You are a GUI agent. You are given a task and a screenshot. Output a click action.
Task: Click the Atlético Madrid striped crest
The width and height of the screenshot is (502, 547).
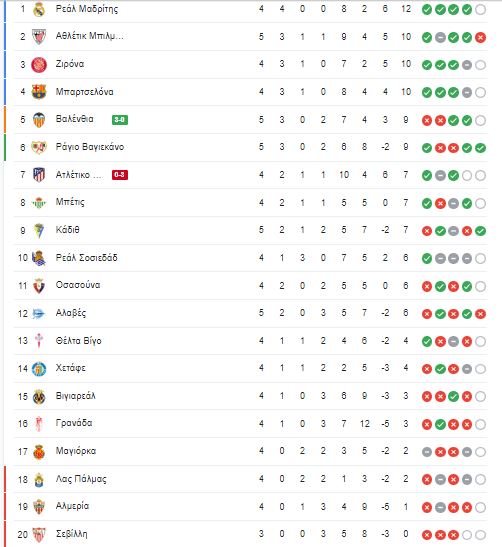coord(39,175)
